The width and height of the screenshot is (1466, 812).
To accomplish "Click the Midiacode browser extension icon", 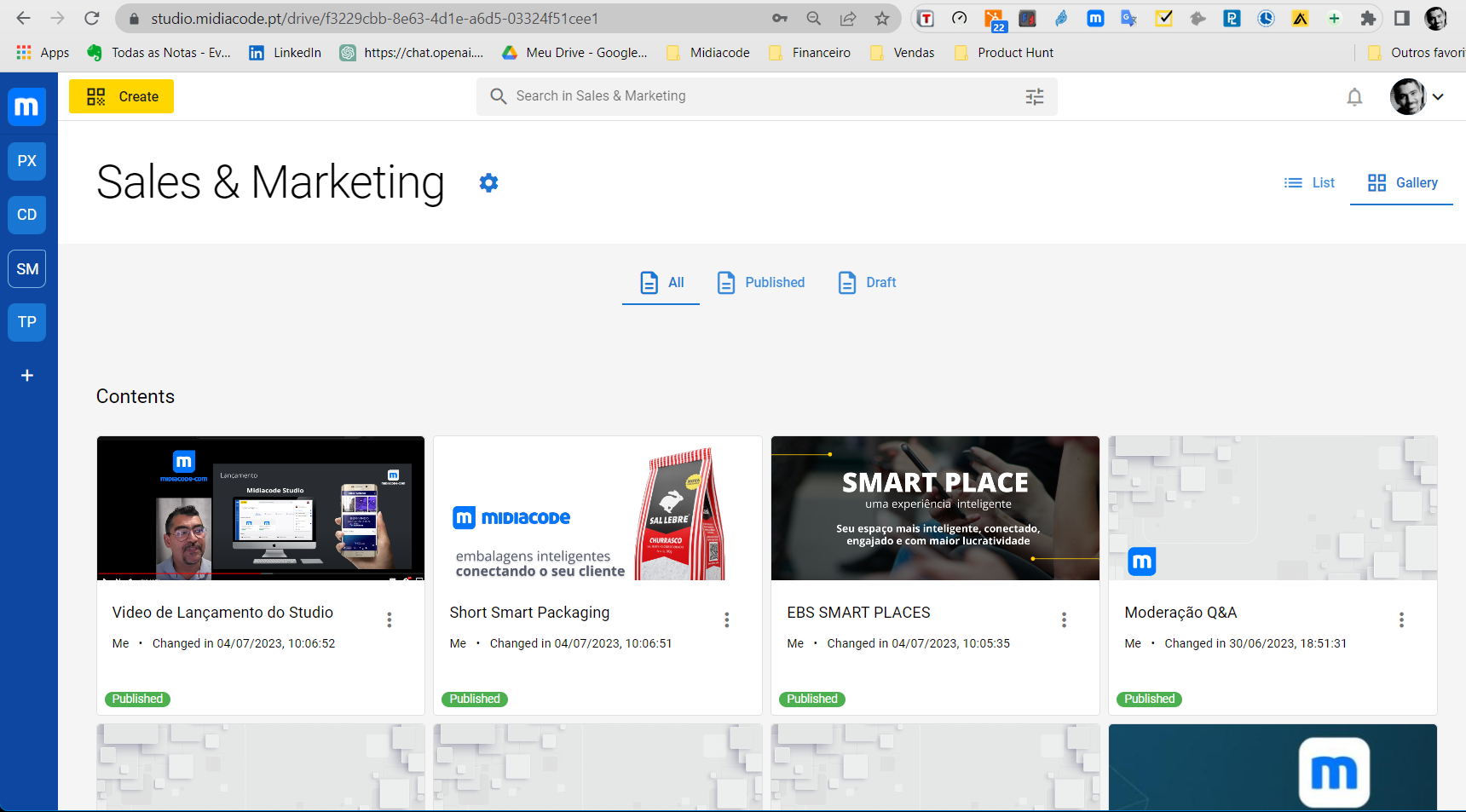I will [x=1095, y=18].
